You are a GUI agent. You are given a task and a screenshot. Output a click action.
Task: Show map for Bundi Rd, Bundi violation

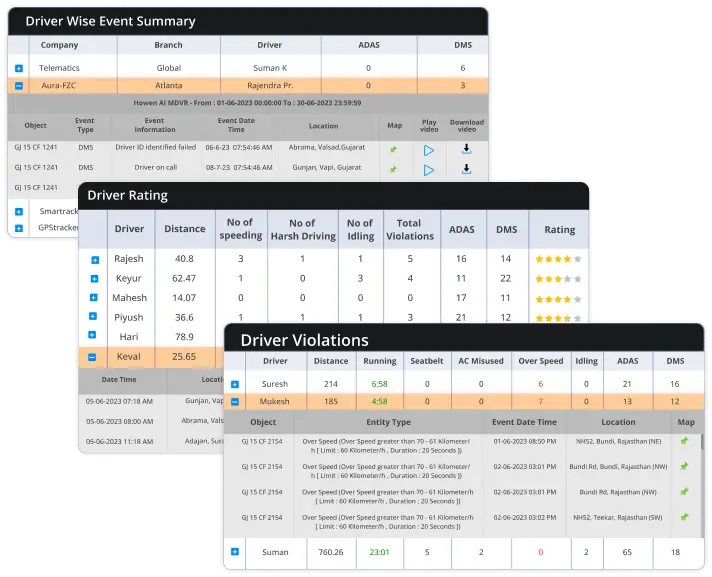[x=684, y=466]
